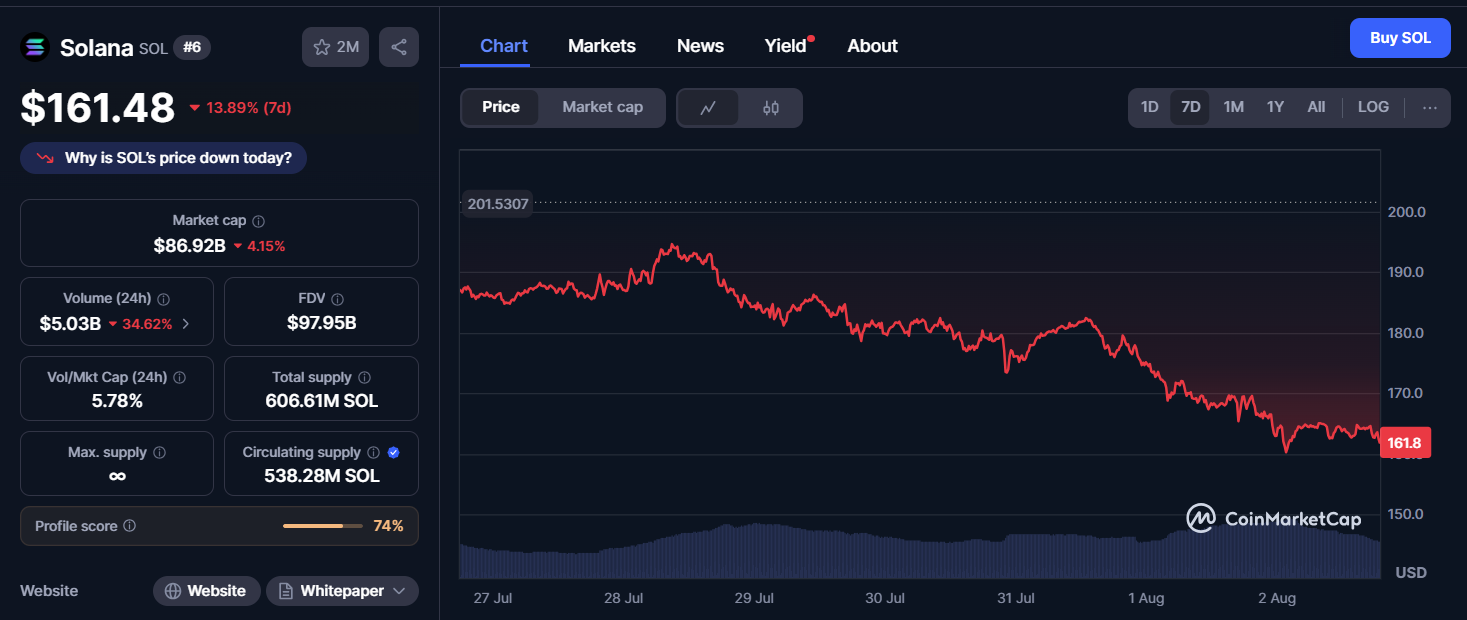
Task: Click the $86.92B market cap value
Action: (190, 245)
